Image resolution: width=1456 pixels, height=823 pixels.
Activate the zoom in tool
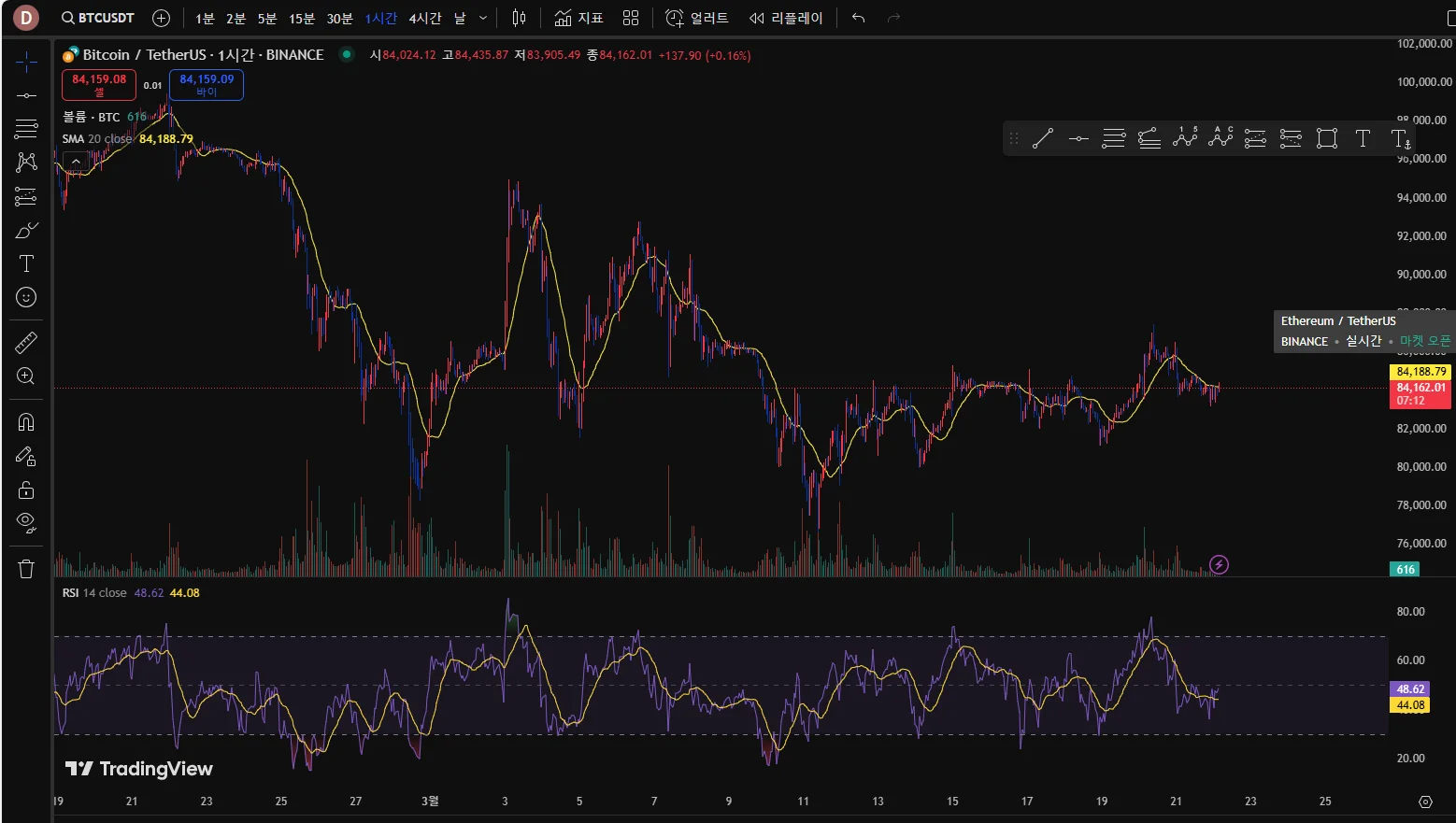pyautogui.click(x=26, y=376)
